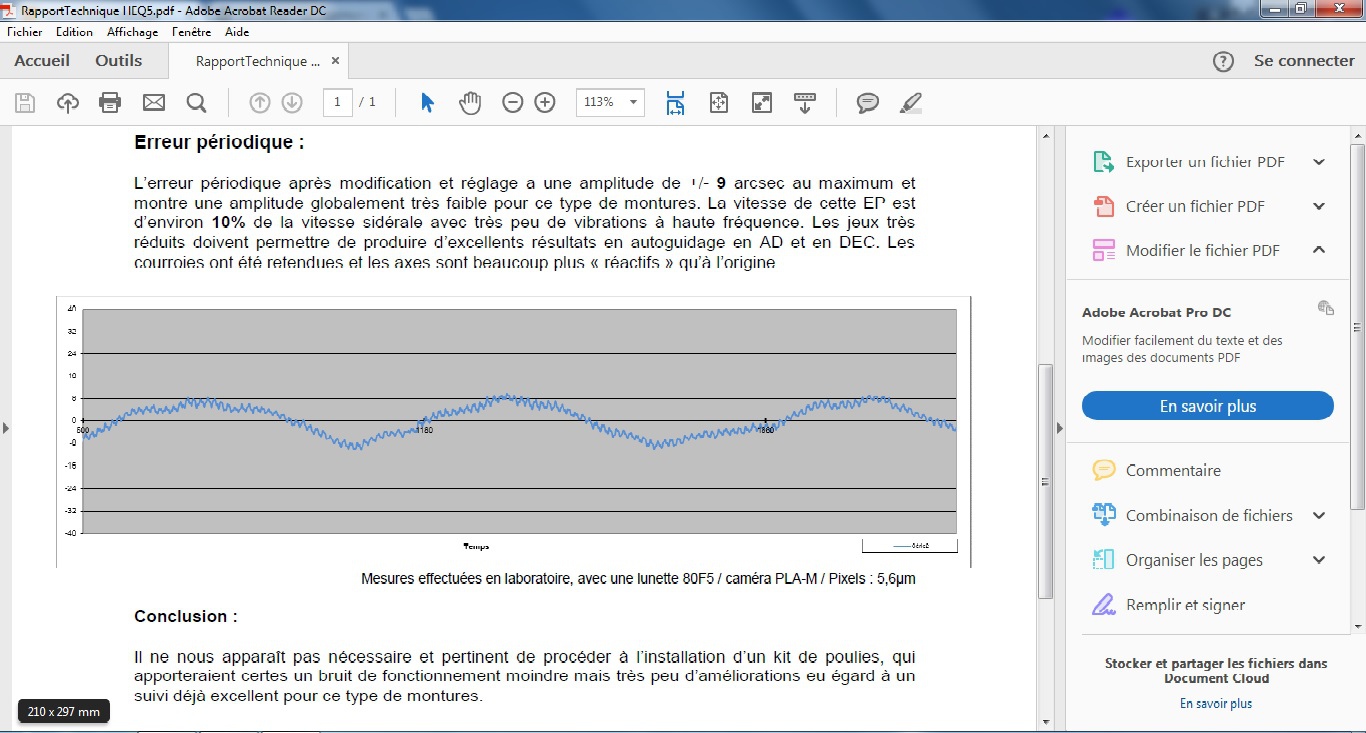Add a sticky note comment
The height and width of the screenshot is (733, 1366).
click(868, 102)
